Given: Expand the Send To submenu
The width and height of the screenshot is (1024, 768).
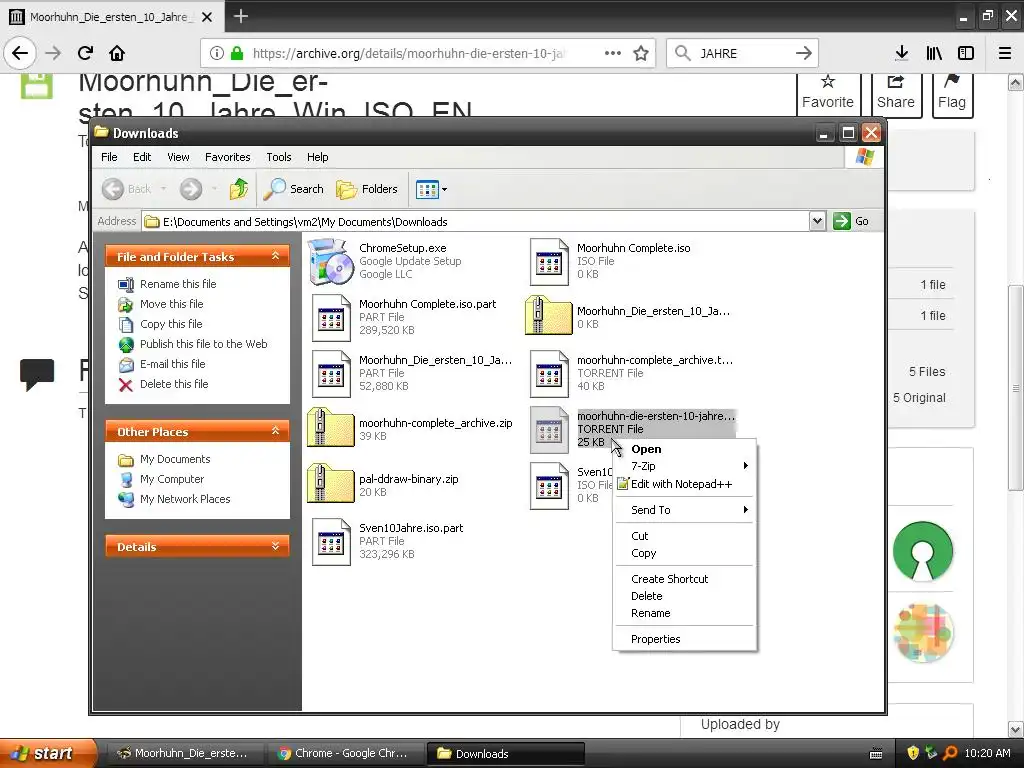Looking at the screenshot, I should [684, 510].
